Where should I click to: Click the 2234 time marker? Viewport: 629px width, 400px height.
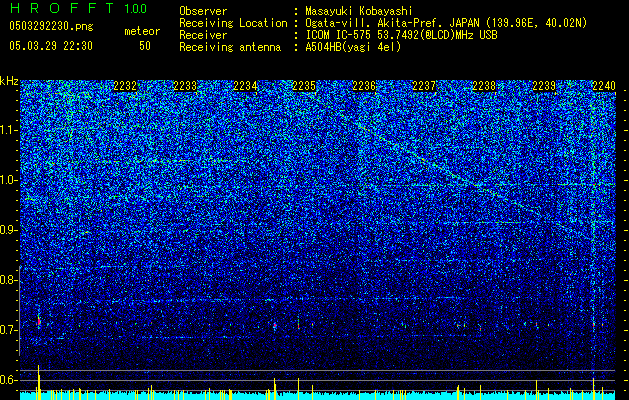245,86
